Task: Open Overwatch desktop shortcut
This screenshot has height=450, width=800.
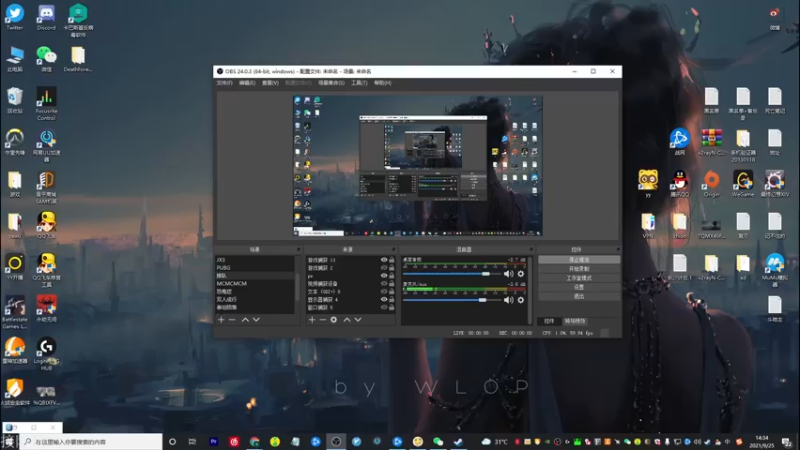Action: (x=15, y=141)
